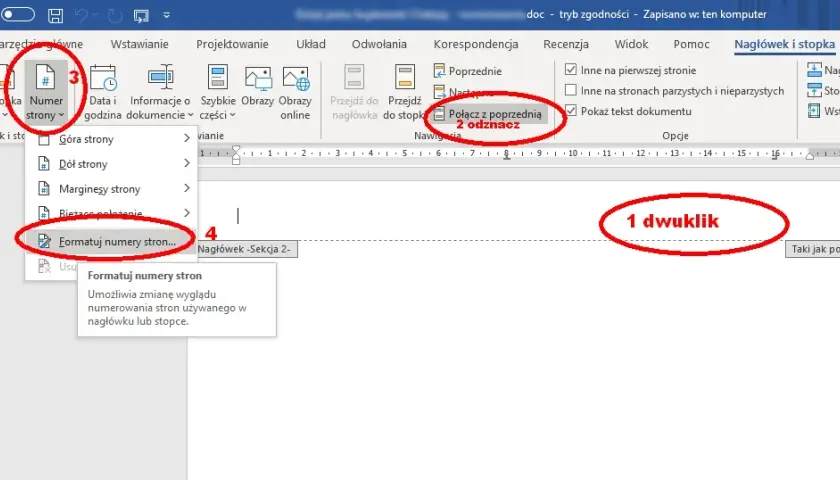Open the Dół strony submenu

tap(111, 163)
